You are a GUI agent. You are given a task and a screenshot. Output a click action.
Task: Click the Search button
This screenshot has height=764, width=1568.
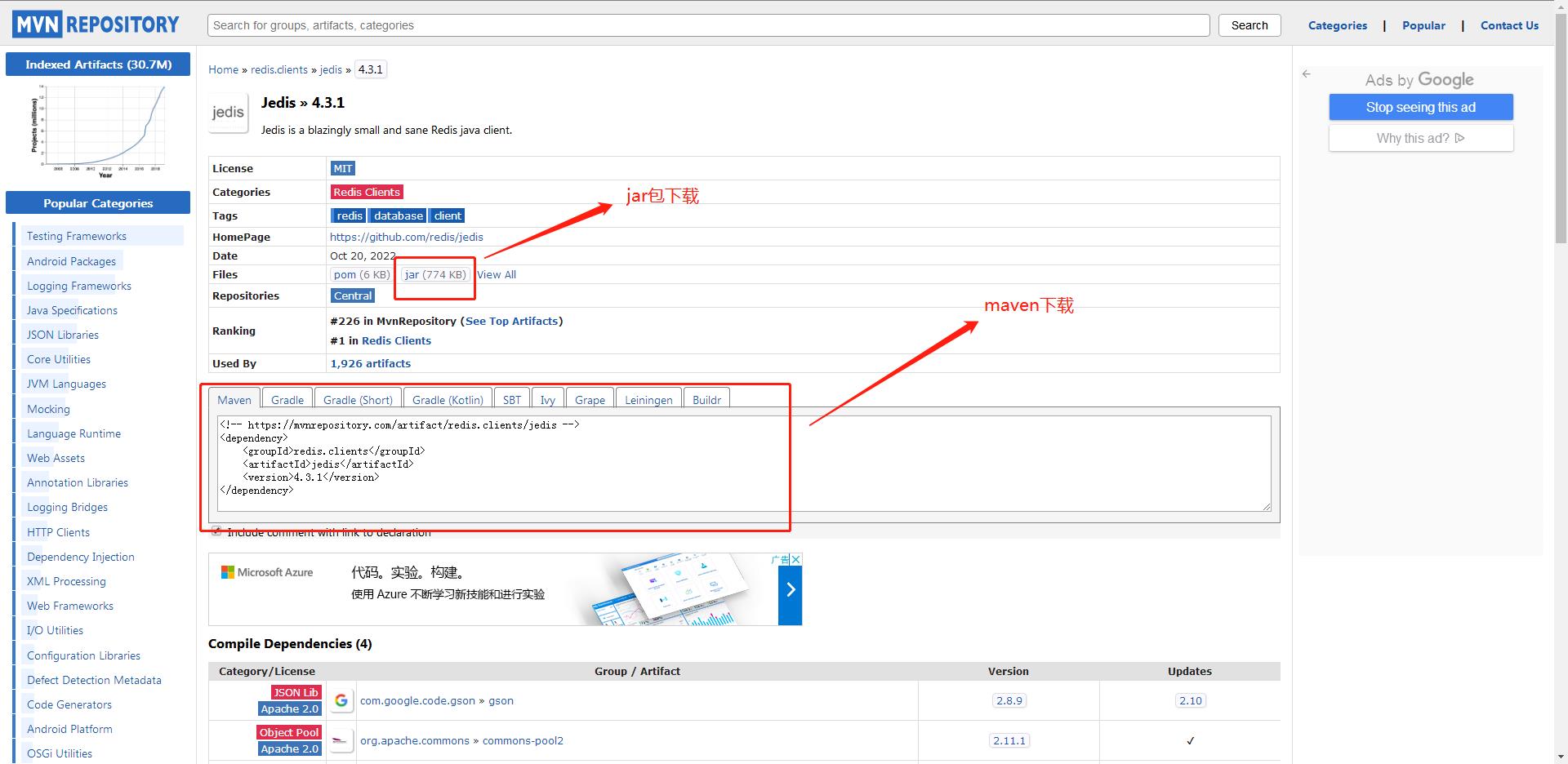point(1249,25)
